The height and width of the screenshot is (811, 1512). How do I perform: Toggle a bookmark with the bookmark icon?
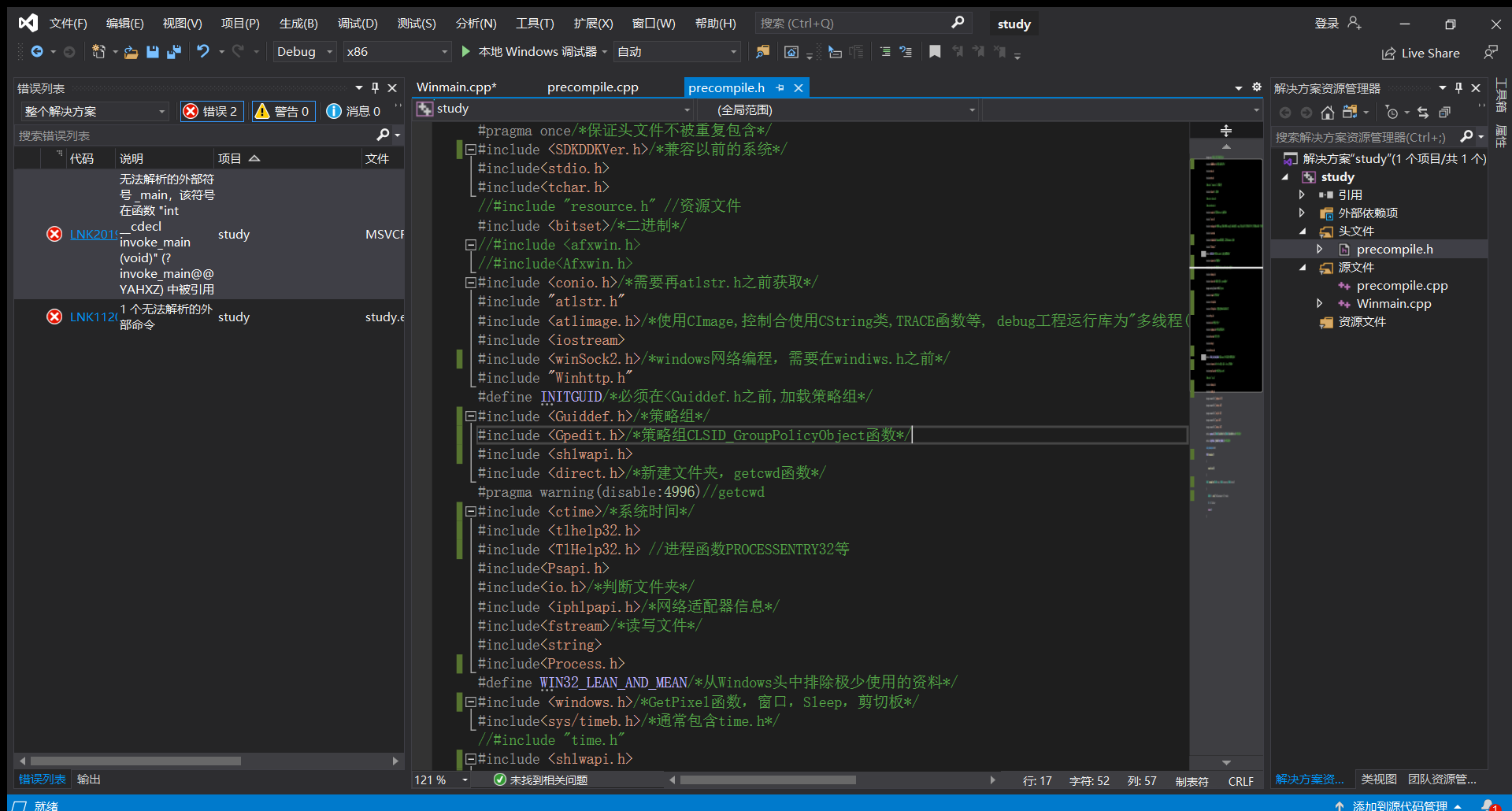[935, 52]
